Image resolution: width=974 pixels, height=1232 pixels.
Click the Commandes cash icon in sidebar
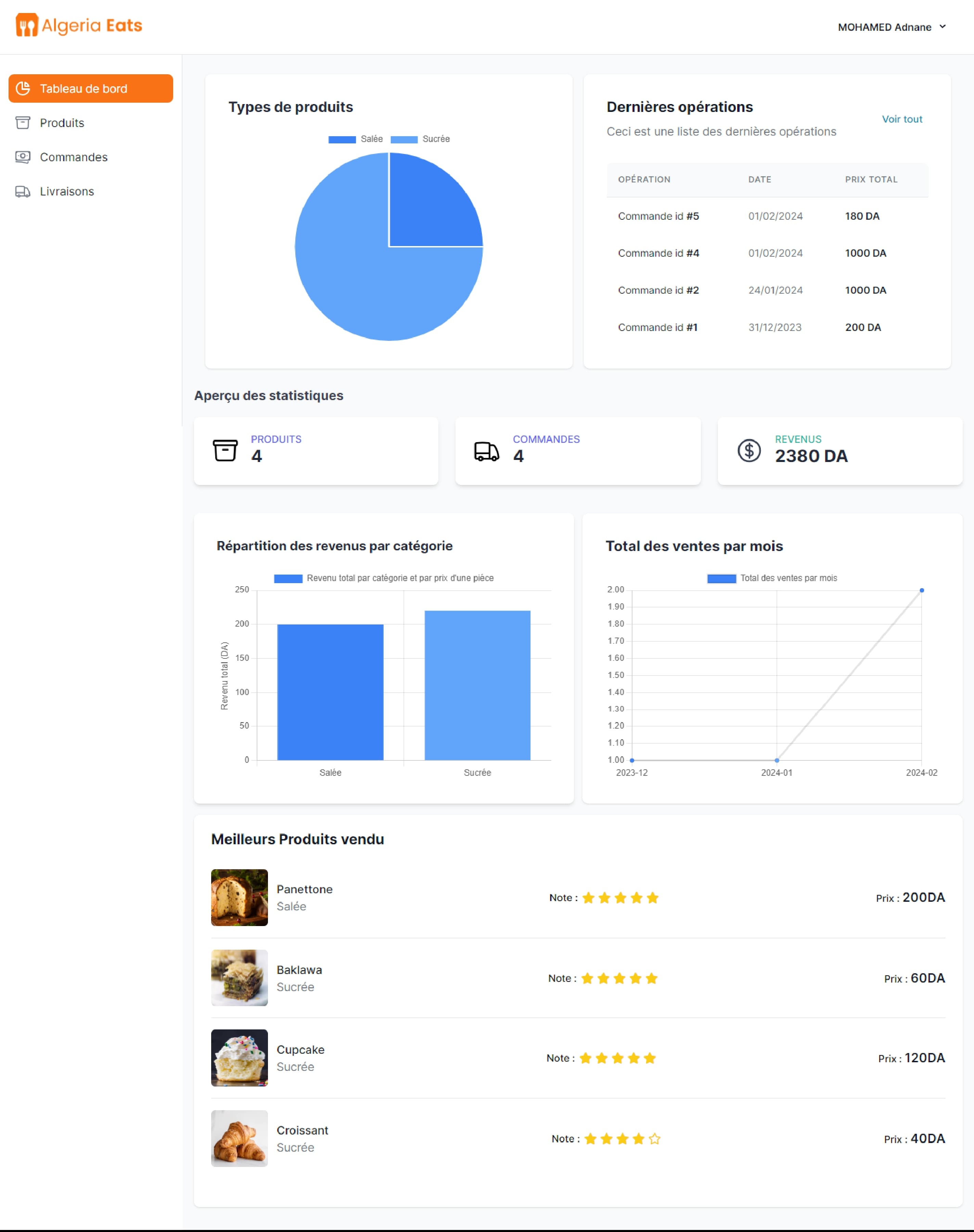click(x=23, y=157)
